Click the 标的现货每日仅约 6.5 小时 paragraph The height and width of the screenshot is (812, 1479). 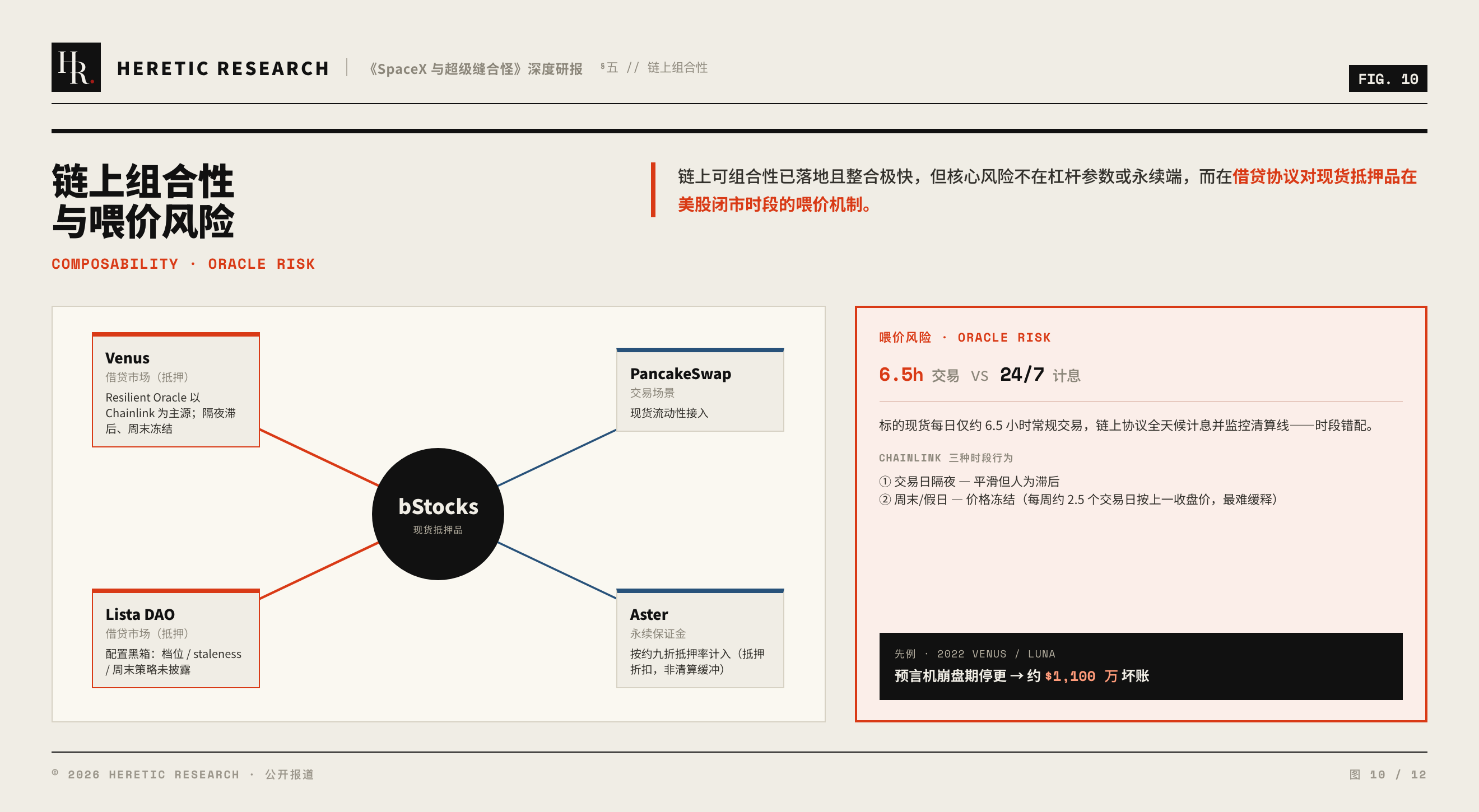1128,425
